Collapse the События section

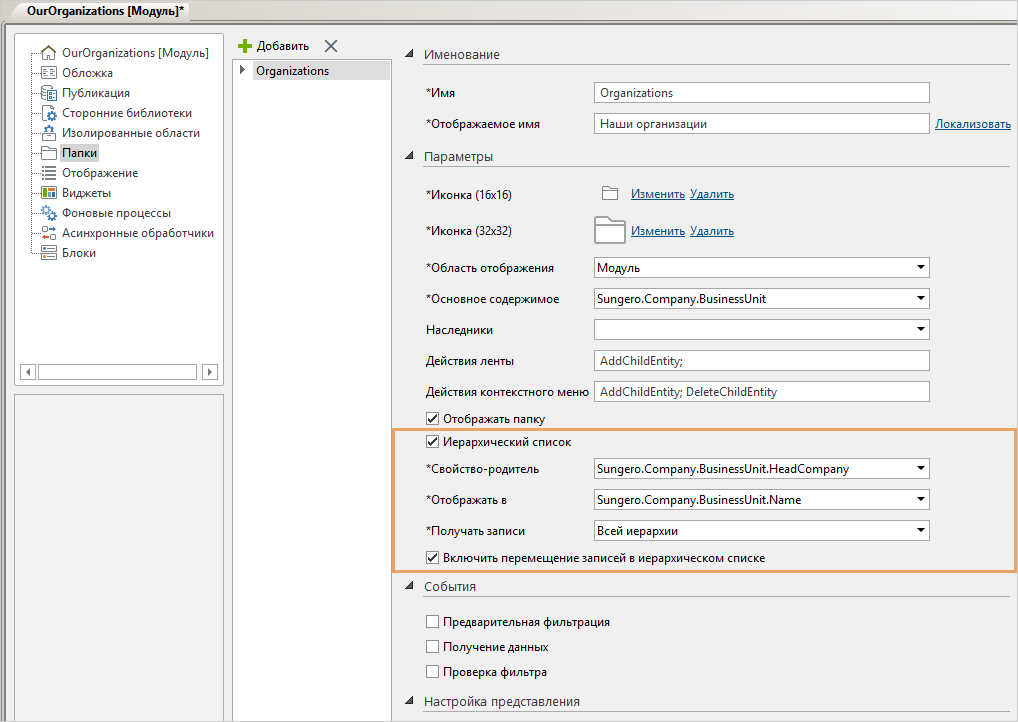click(409, 586)
